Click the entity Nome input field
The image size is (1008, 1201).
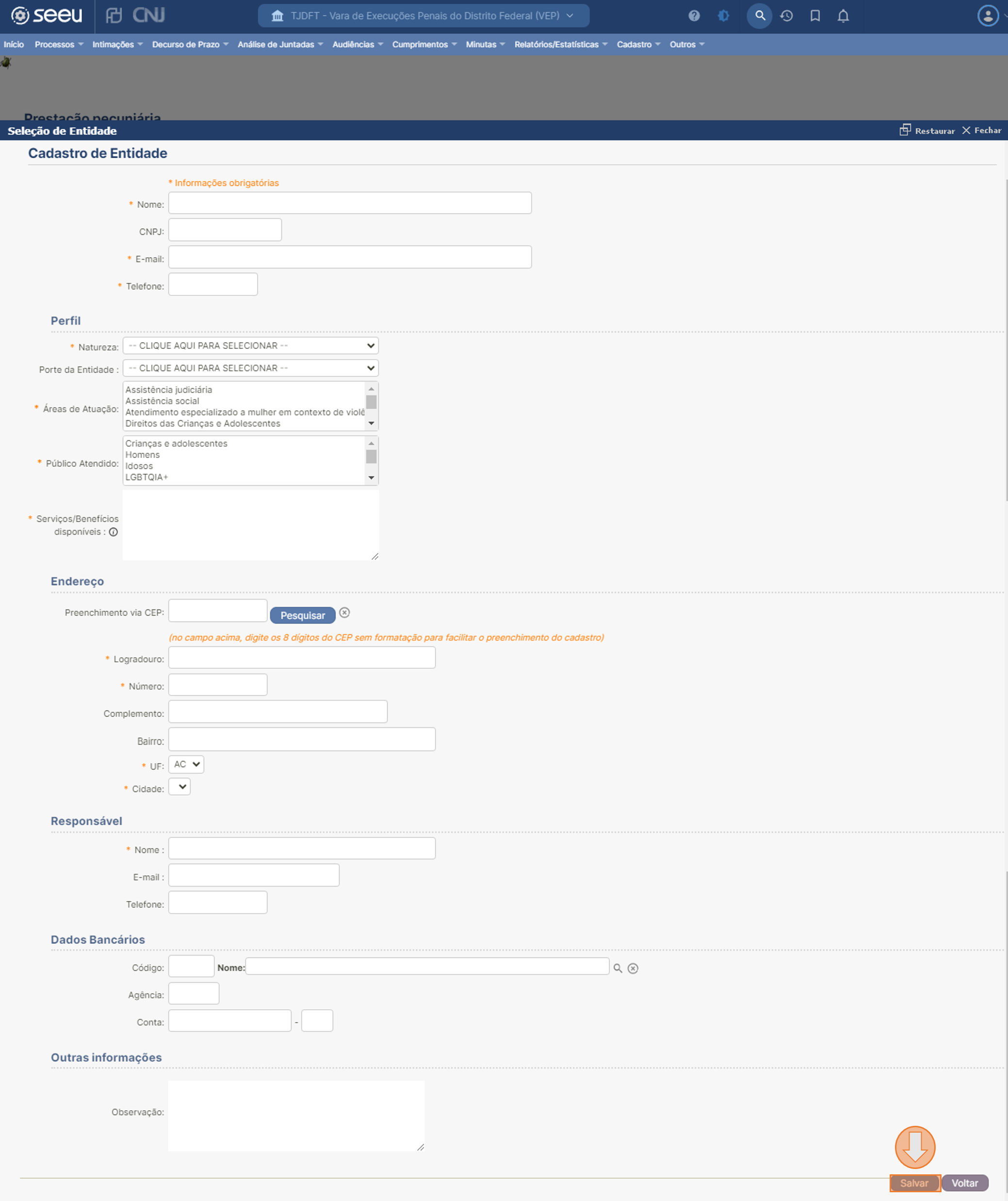[x=349, y=203]
